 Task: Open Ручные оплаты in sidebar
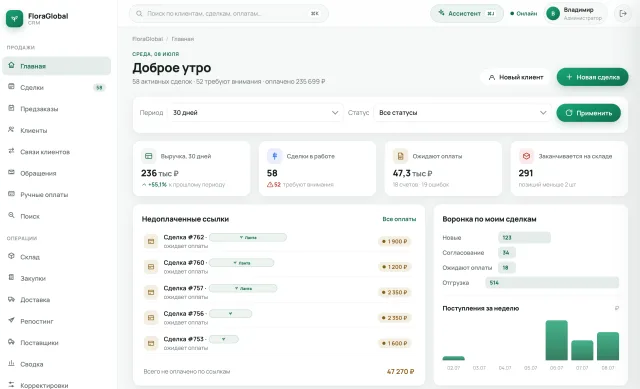coord(56,194)
